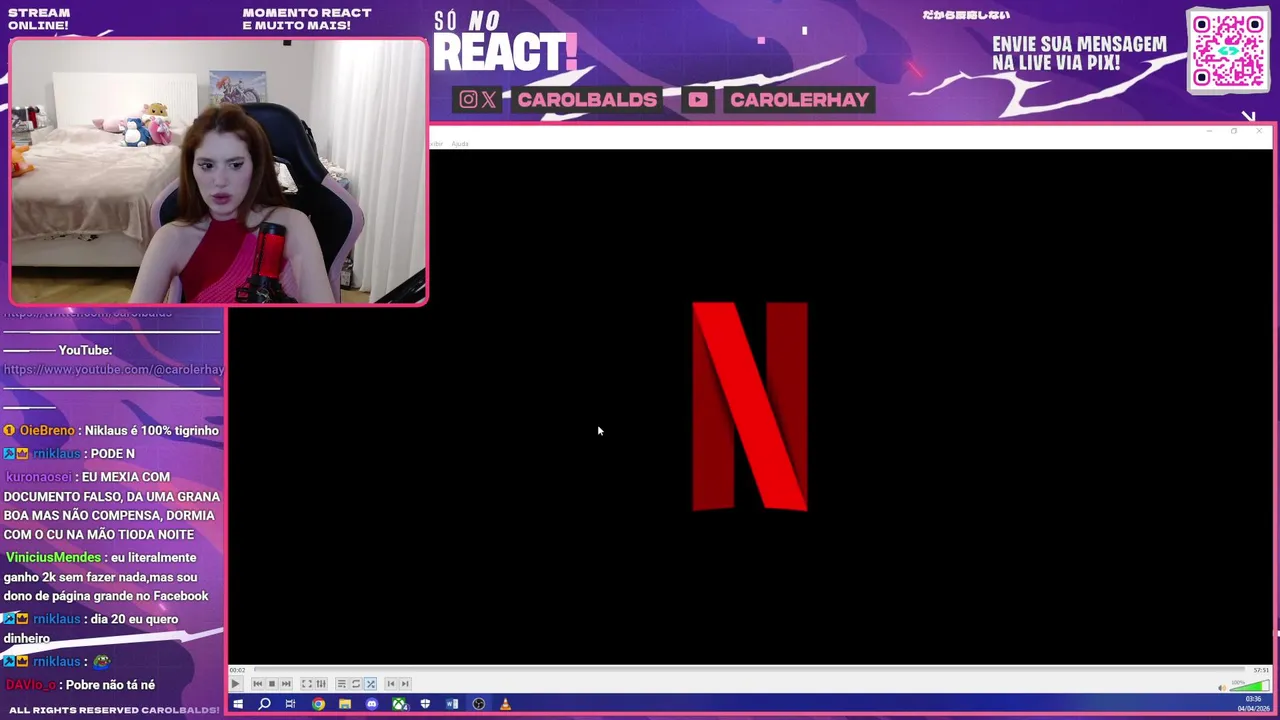
Task: Stop playback in VLC
Action: click(272, 684)
